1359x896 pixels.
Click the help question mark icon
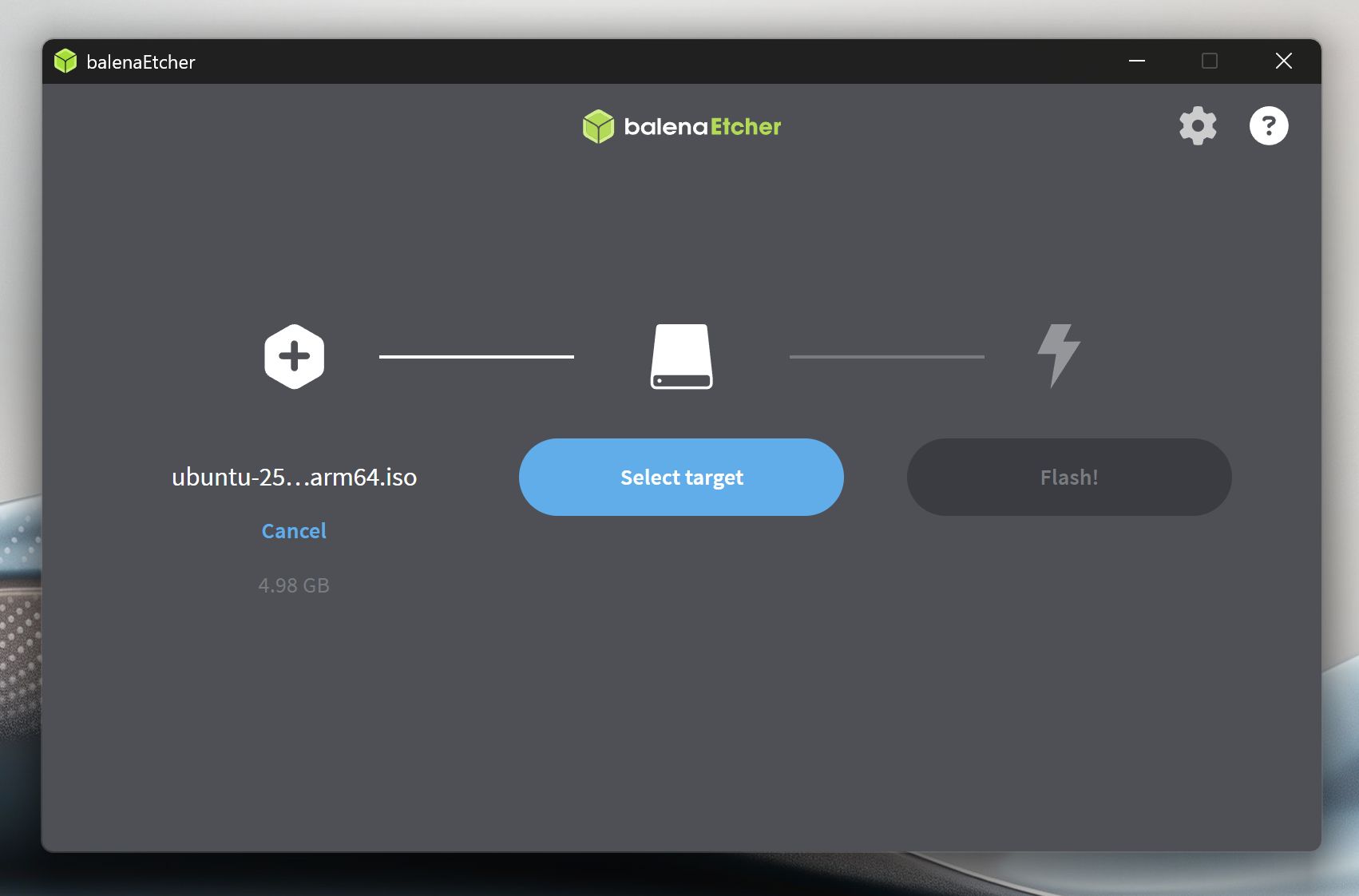pyautogui.click(x=1268, y=125)
